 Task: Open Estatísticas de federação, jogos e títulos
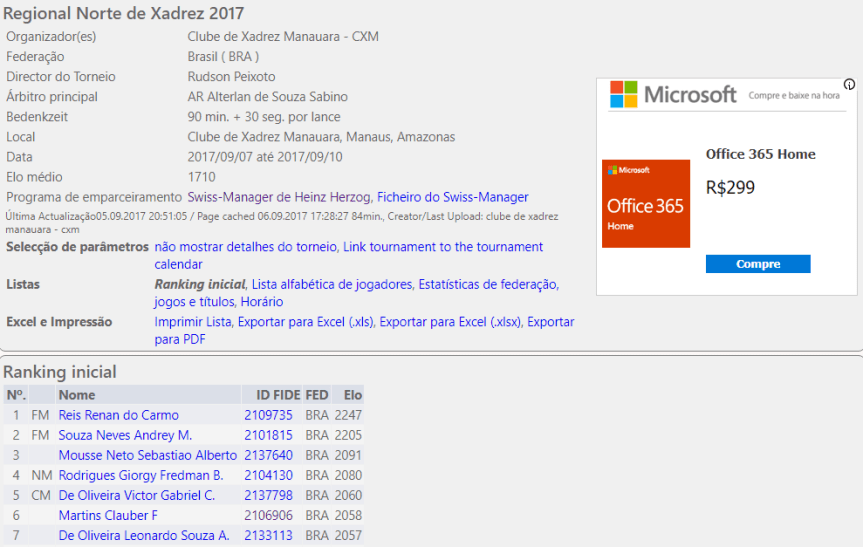[x=488, y=285]
